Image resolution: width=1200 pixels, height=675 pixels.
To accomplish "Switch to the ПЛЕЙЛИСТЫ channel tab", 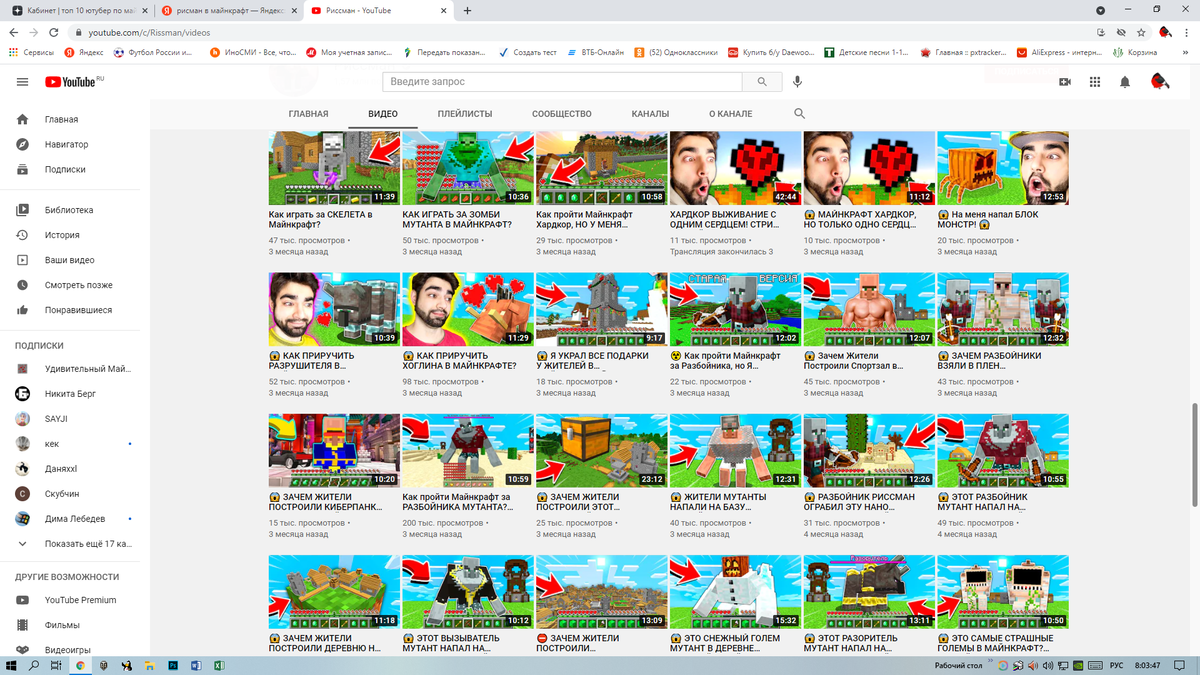I will [x=465, y=114].
